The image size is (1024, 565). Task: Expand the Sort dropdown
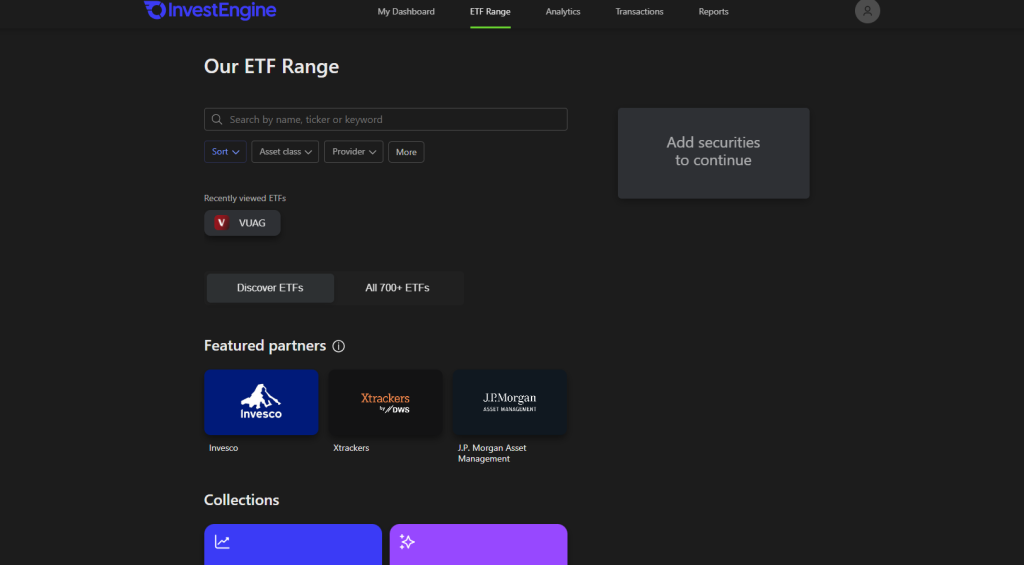225,152
